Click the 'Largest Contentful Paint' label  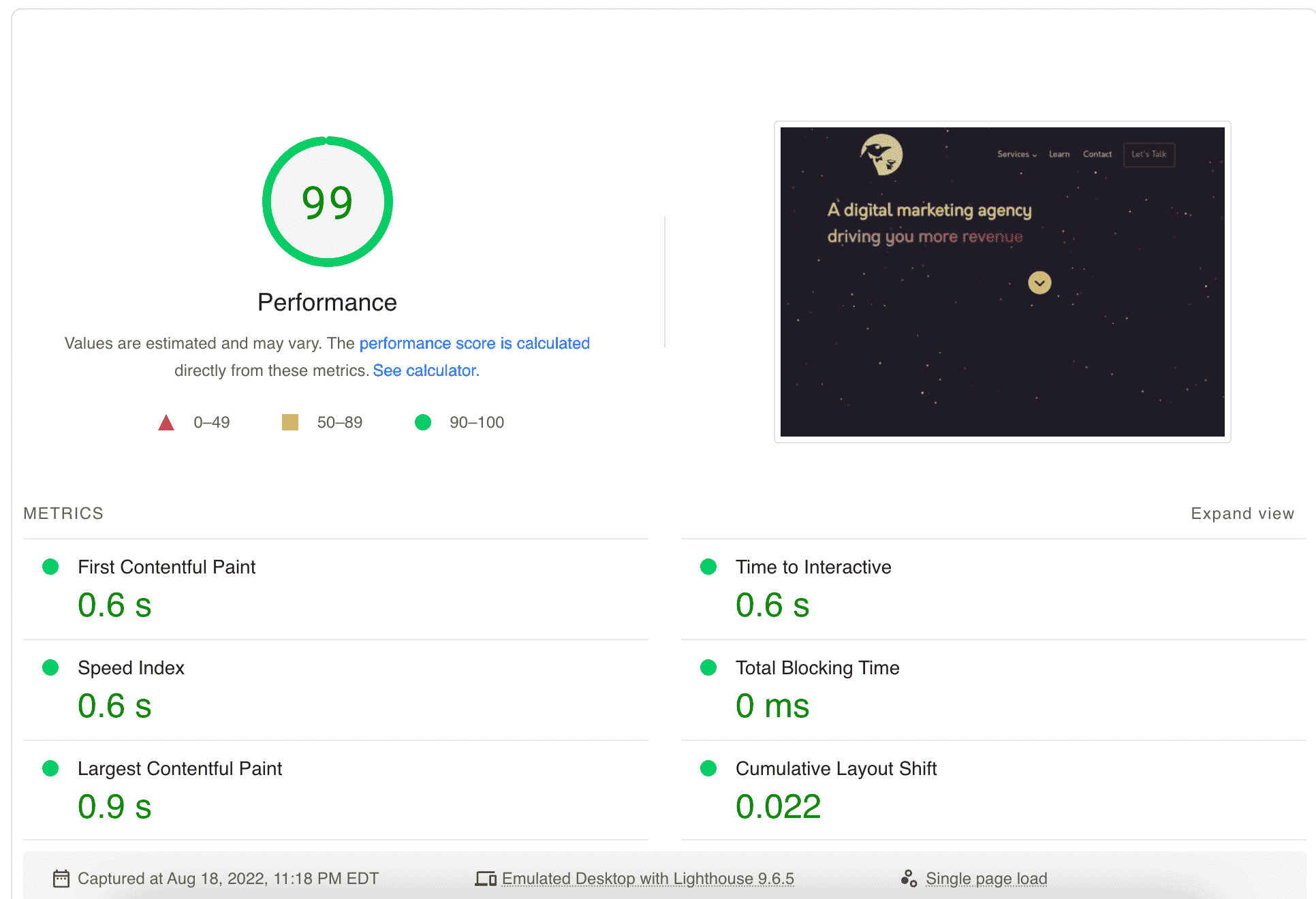point(180,768)
